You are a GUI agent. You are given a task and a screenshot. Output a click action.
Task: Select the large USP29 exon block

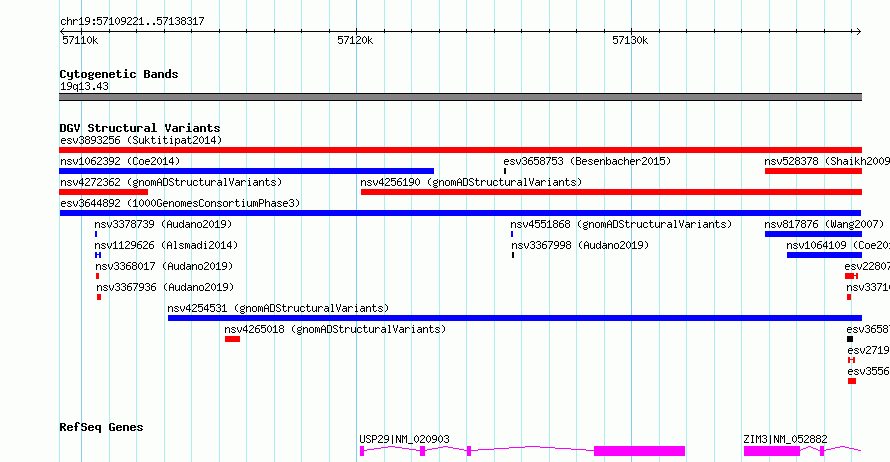[640, 451]
